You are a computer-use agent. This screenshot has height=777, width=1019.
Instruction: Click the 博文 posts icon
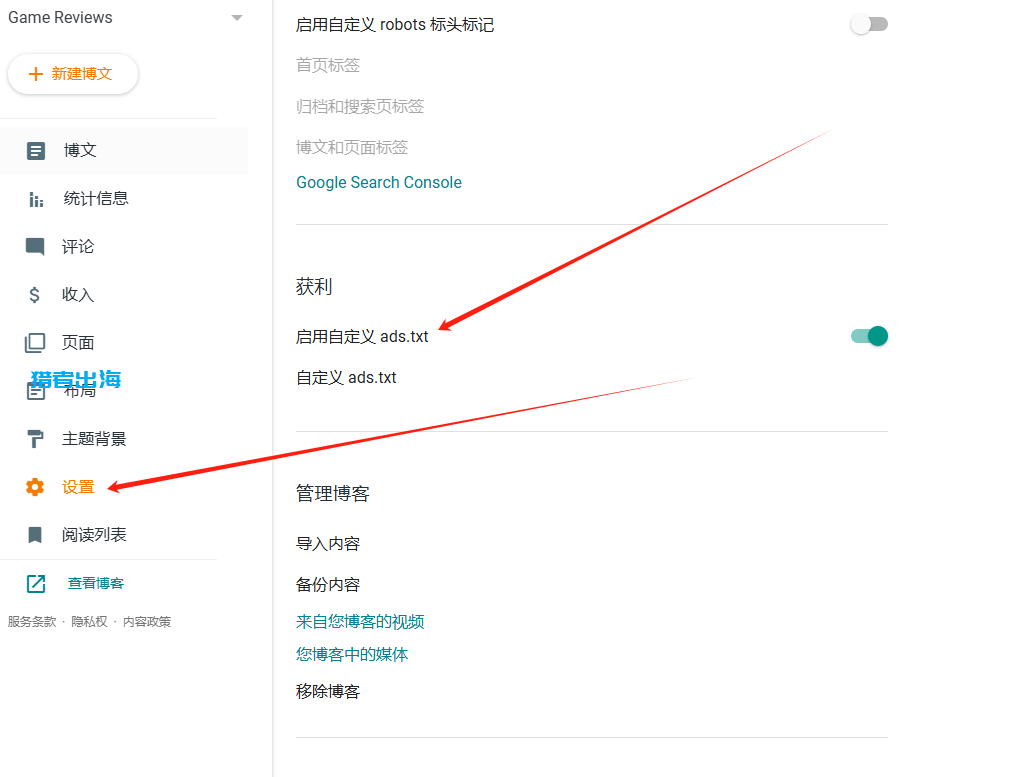pyautogui.click(x=36, y=151)
